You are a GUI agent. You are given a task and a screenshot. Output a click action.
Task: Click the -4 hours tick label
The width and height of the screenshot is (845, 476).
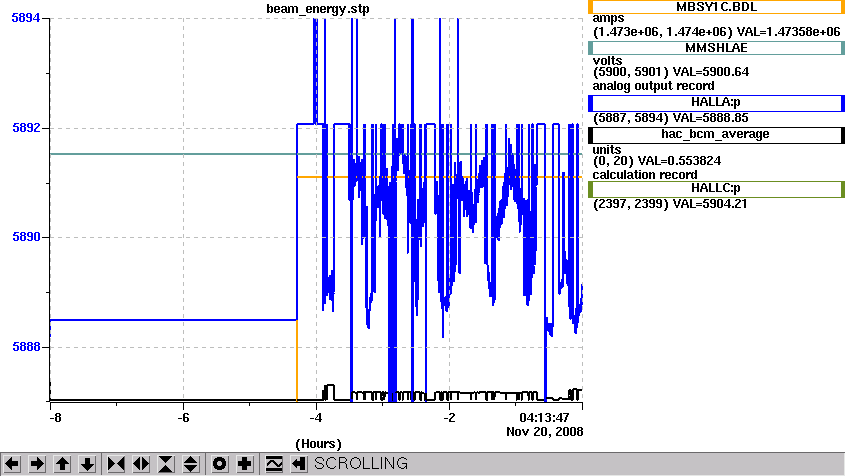coord(316,418)
